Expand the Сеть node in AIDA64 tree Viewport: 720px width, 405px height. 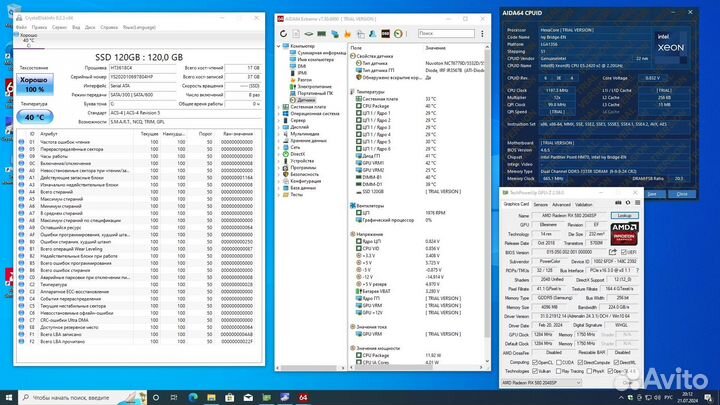coord(278,147)
